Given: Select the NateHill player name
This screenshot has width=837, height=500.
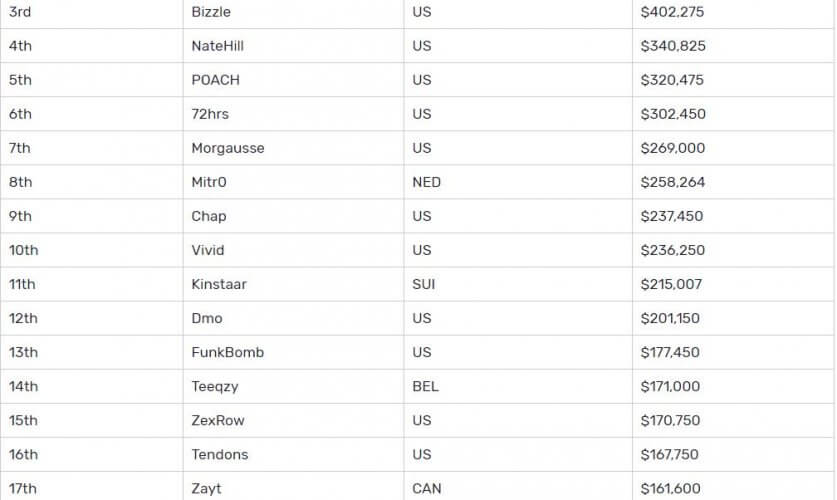Looking at the screenshot, I should click(x=217, y=46).
